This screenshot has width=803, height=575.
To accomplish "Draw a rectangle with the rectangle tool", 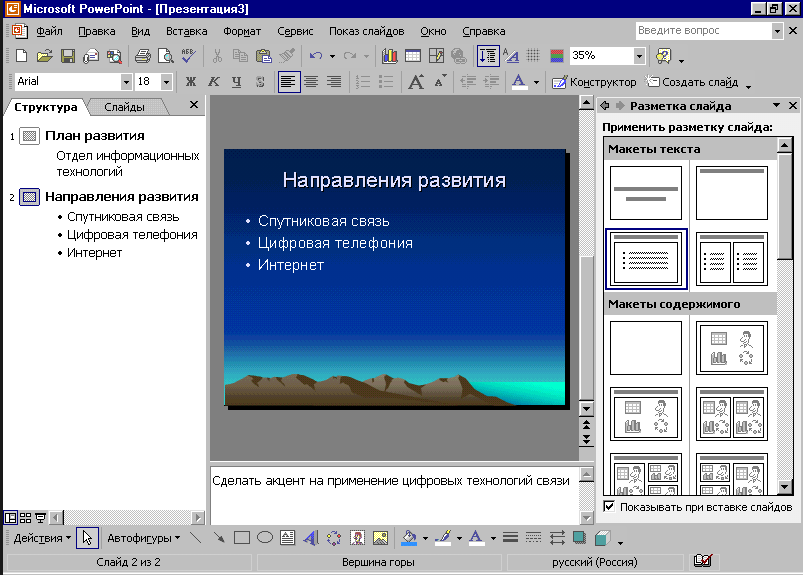I will (x=242, y=538).
